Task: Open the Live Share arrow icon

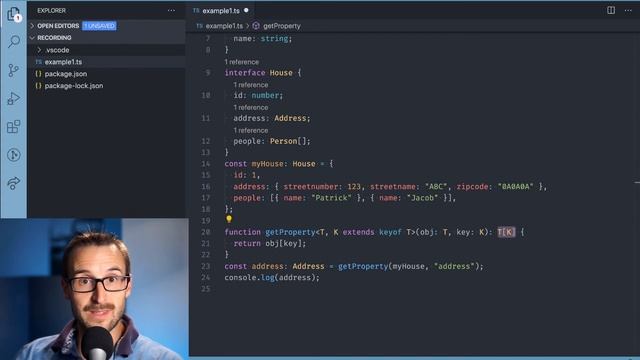Action: point(13,183)
